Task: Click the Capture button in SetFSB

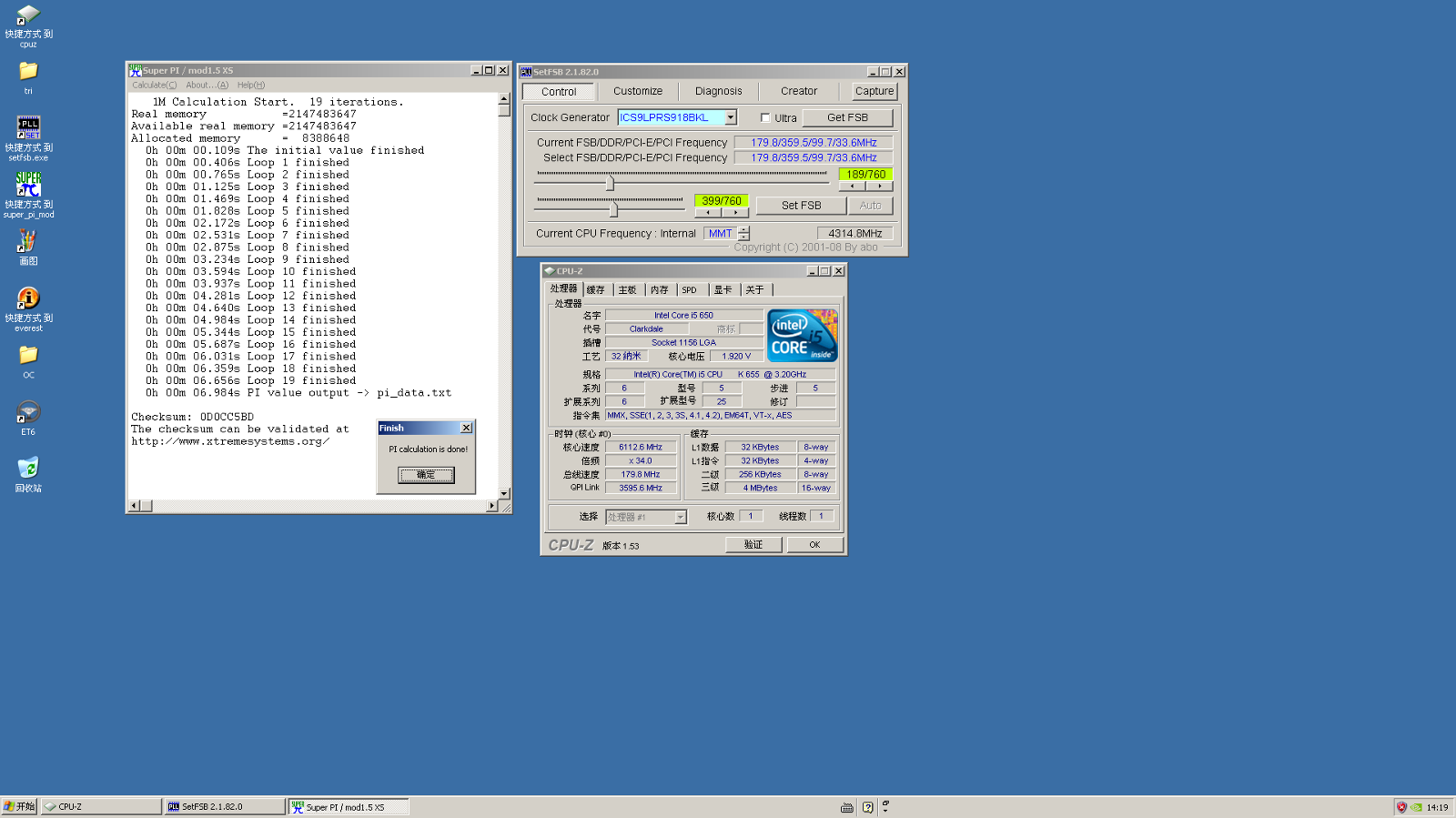Action: [875, 91]
